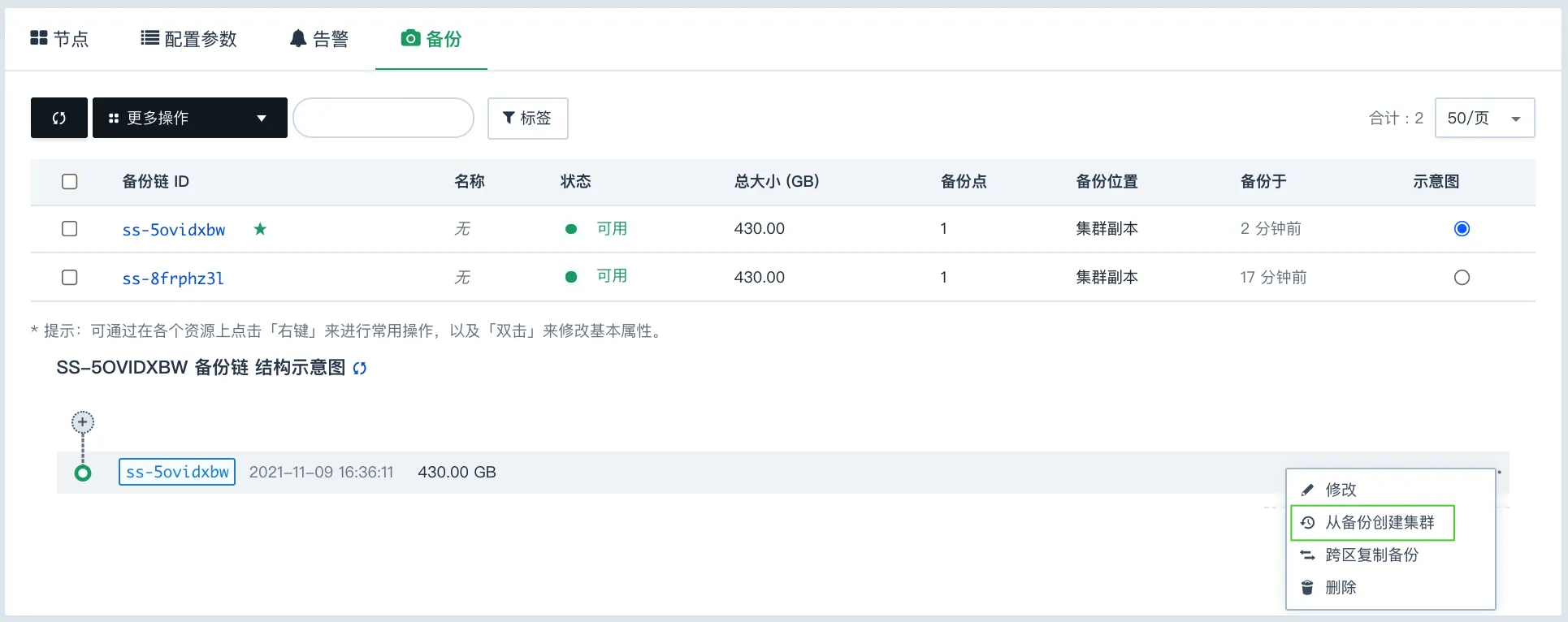The width and height of the screenshot is (1568, 622).
Task: Click 可用 status of ss-8frphz3l
Action: [612, 276]
